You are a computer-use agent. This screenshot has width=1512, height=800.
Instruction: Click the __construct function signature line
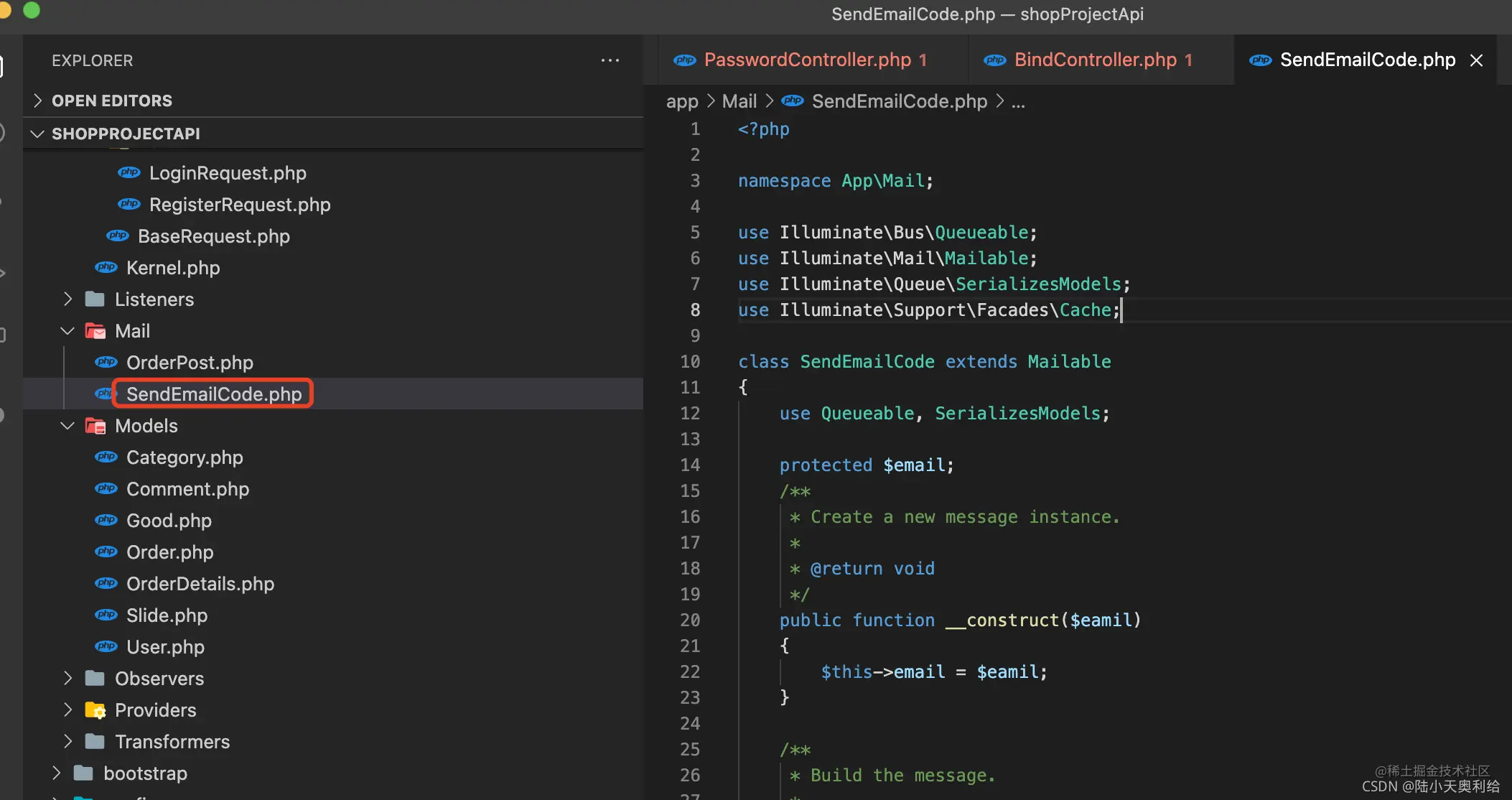coord(961,620)
